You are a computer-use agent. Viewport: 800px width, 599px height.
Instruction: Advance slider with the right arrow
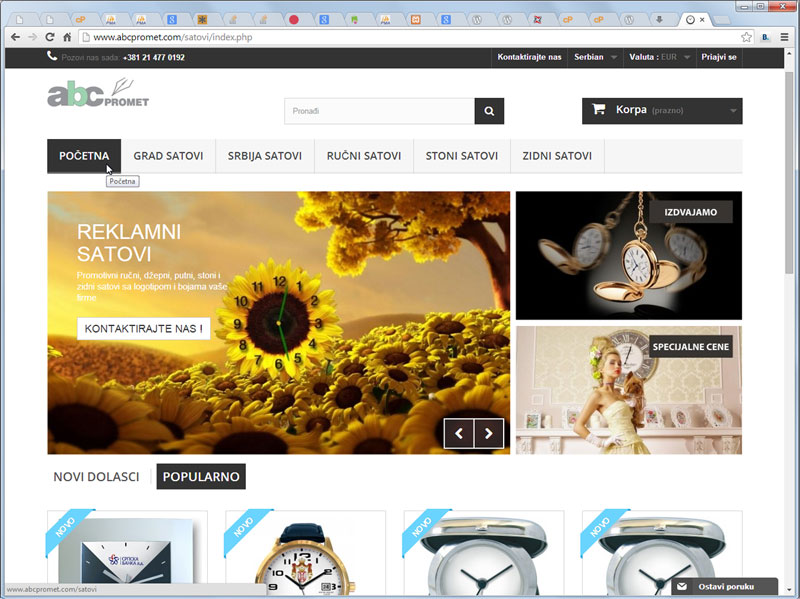coord(488,433)
